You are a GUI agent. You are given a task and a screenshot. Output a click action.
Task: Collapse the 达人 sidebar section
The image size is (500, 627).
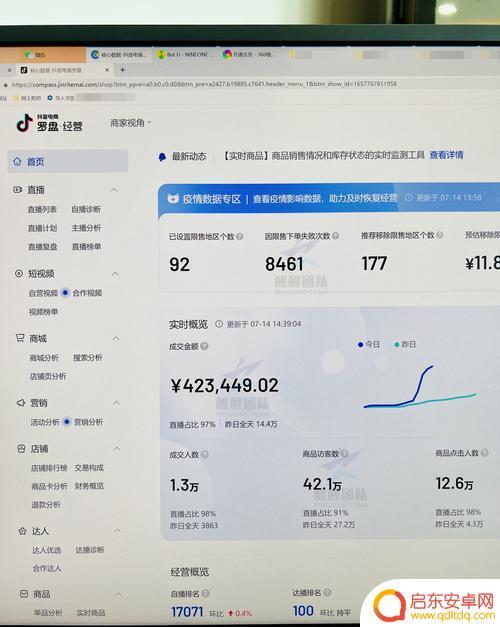118,531
